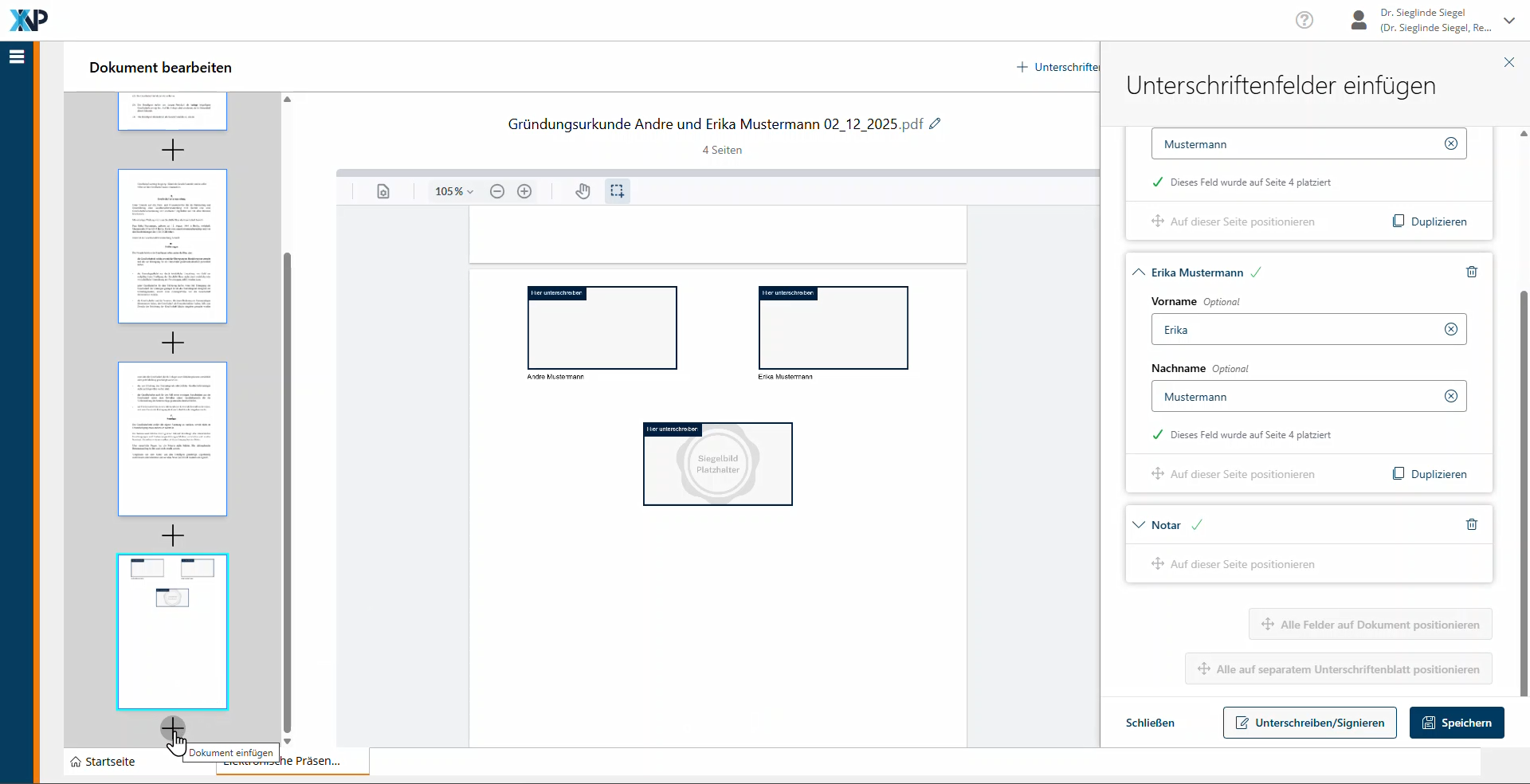The image size is (1530, 784).
Task: Open the user account dropdown
Action: [x=1508, y=21]
